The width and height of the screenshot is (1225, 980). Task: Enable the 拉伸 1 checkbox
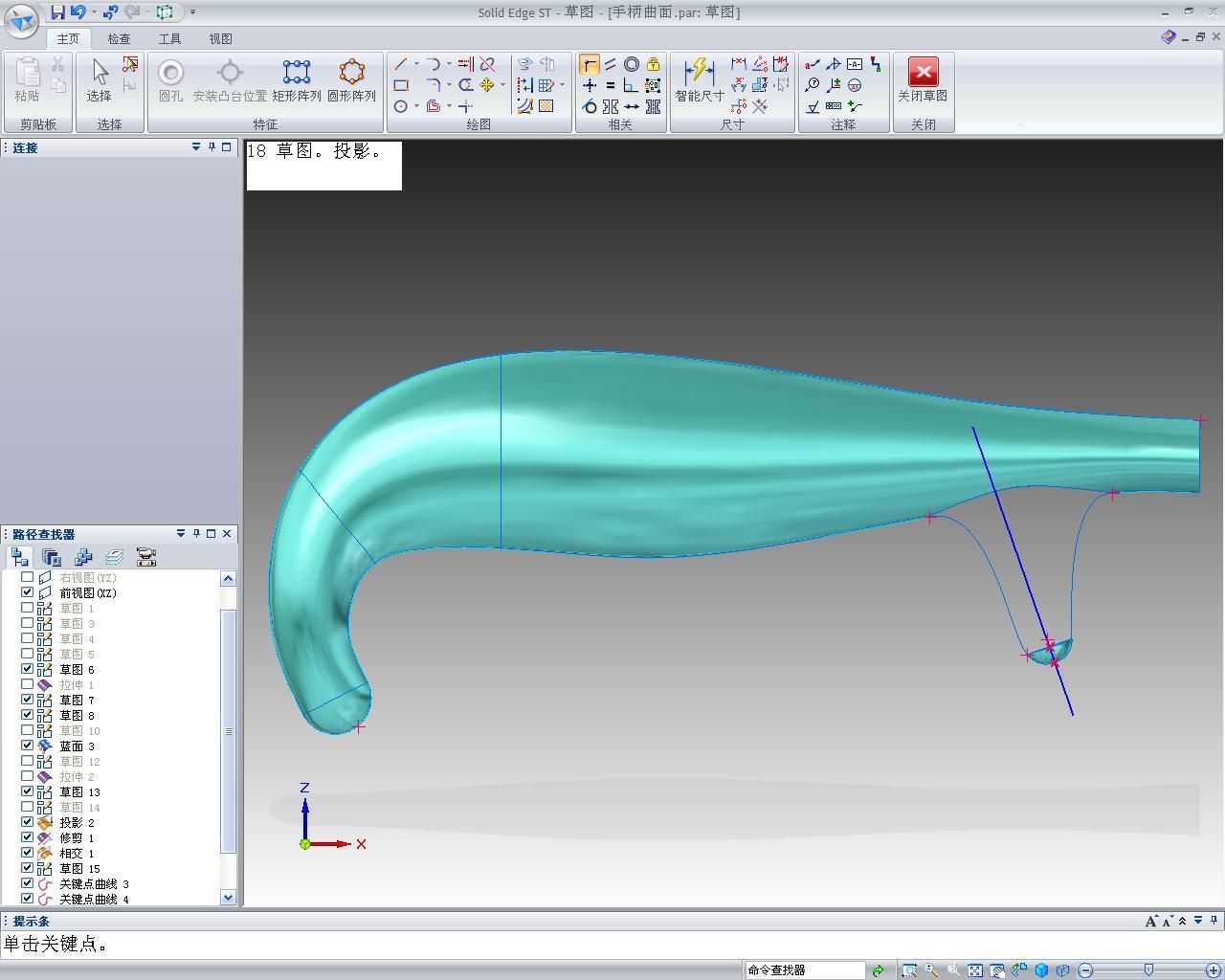28,684
